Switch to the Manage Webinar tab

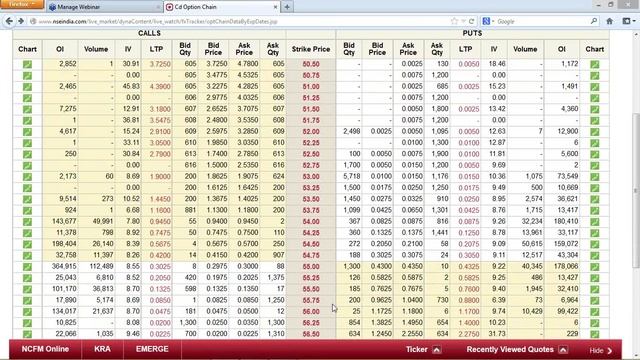[x=104, y=7]
